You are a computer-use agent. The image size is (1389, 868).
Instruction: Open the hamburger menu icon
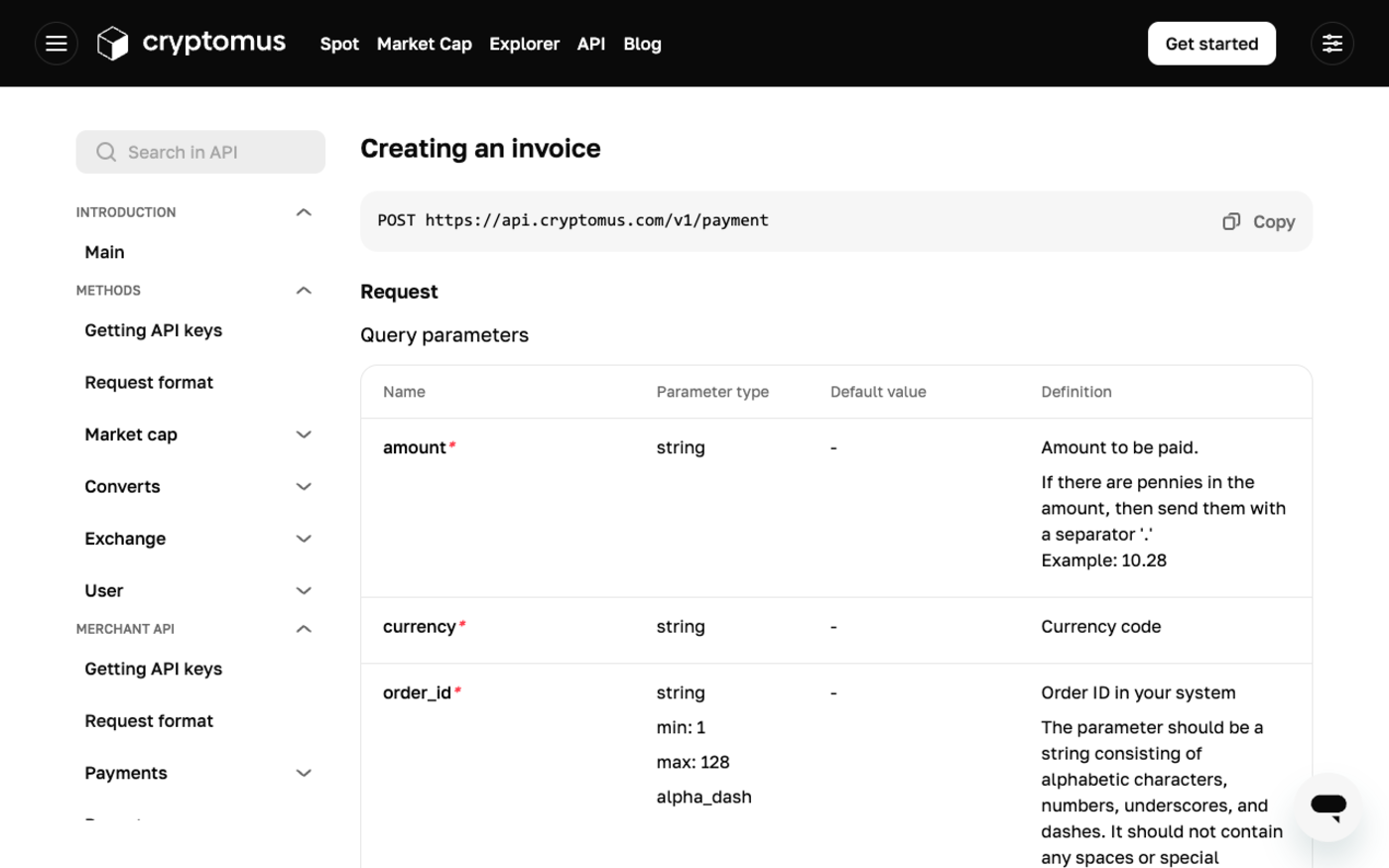[57, 44]
